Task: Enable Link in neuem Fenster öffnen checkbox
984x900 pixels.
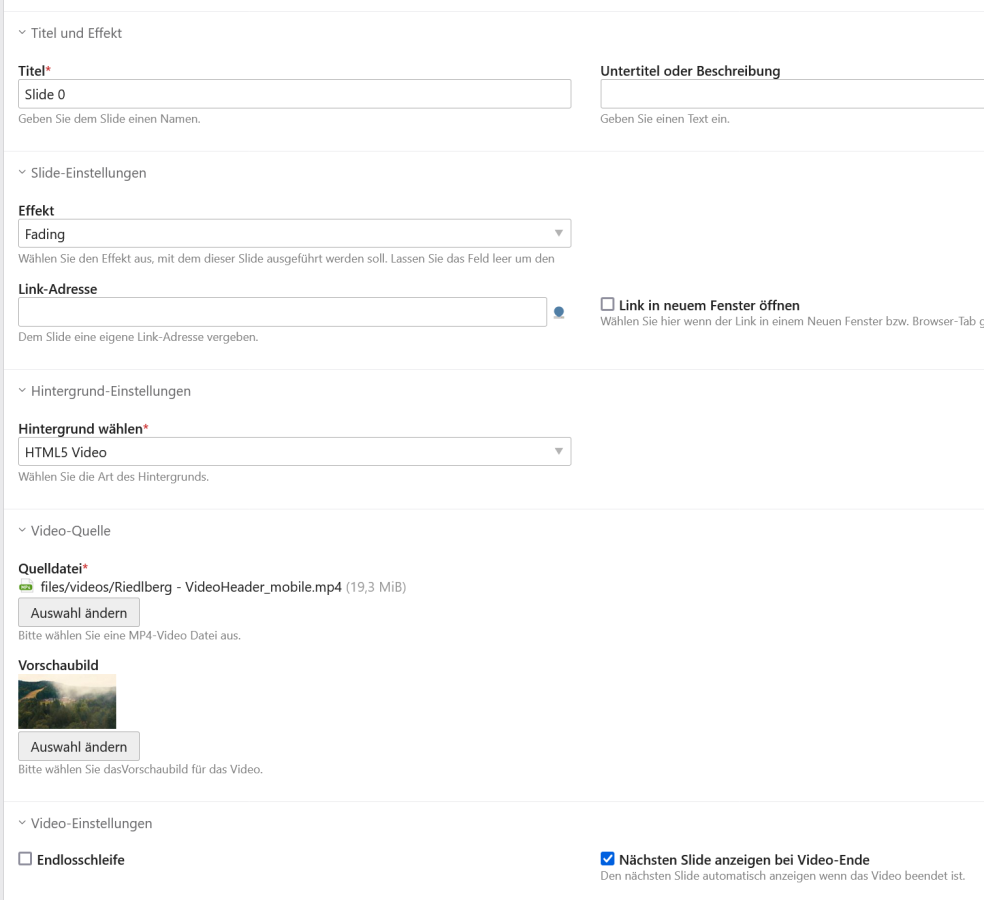Action: tap(607, 304)
